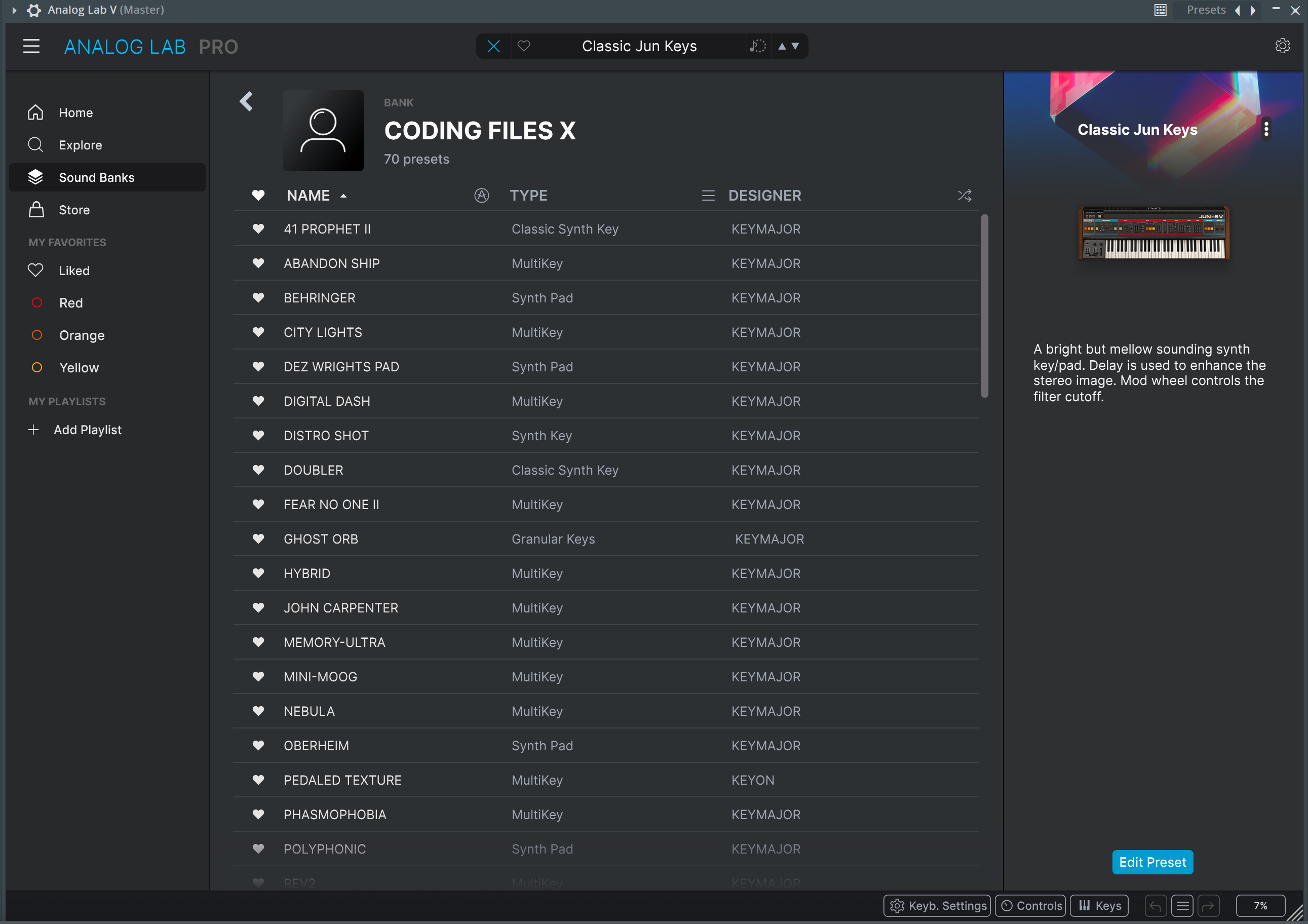Go to previous preset with up arrow

pos(782,46)
